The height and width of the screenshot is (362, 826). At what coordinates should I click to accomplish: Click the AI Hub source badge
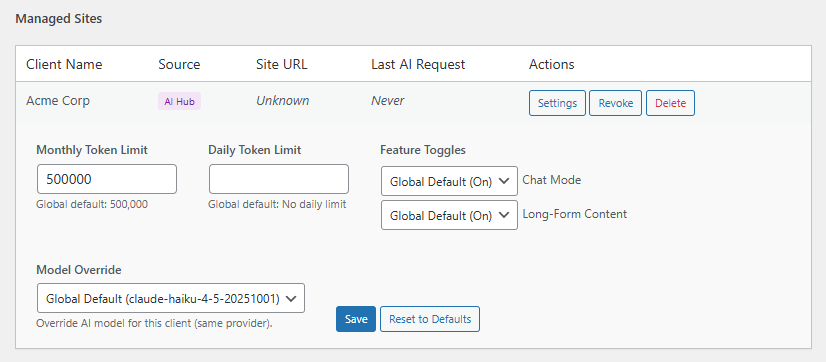click(179, 102)
